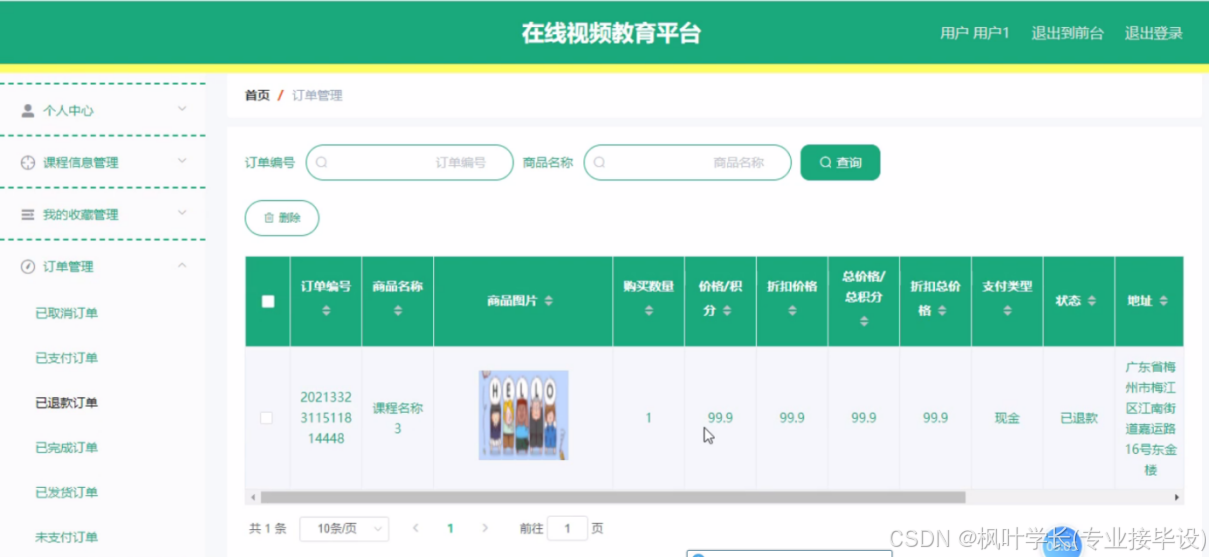1210x558 pixels.
Task: Click the 在线视频教育平台 title
Action: click(611, 33)
